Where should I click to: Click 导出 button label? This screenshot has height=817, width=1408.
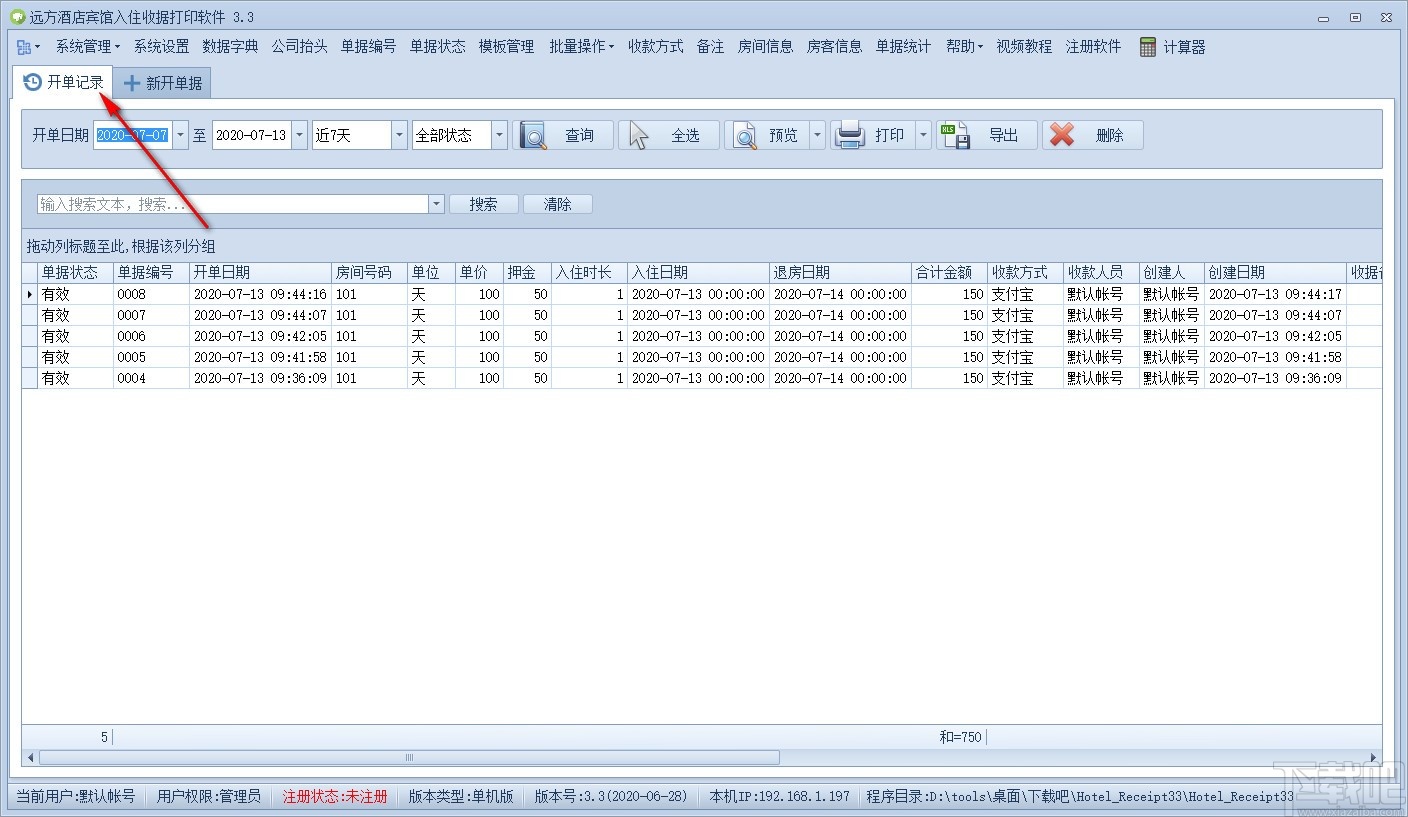(1004, 135)
